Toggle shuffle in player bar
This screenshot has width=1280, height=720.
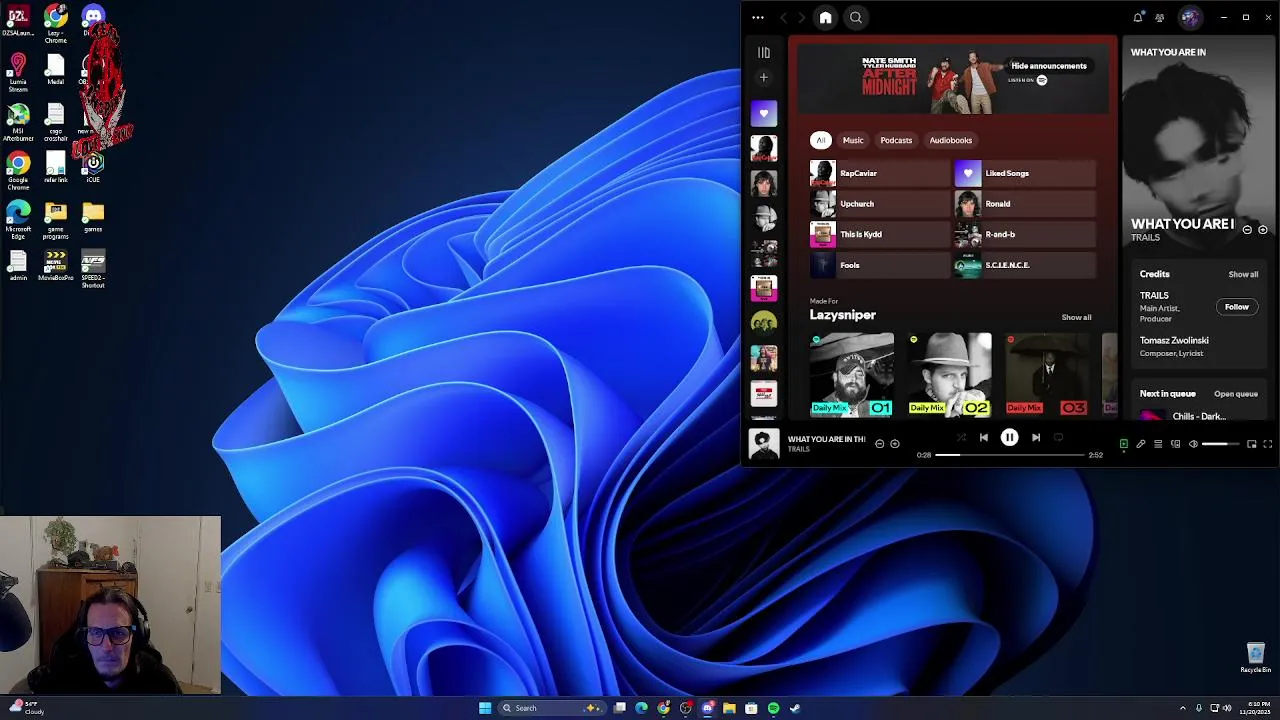[x=961, y=437]
